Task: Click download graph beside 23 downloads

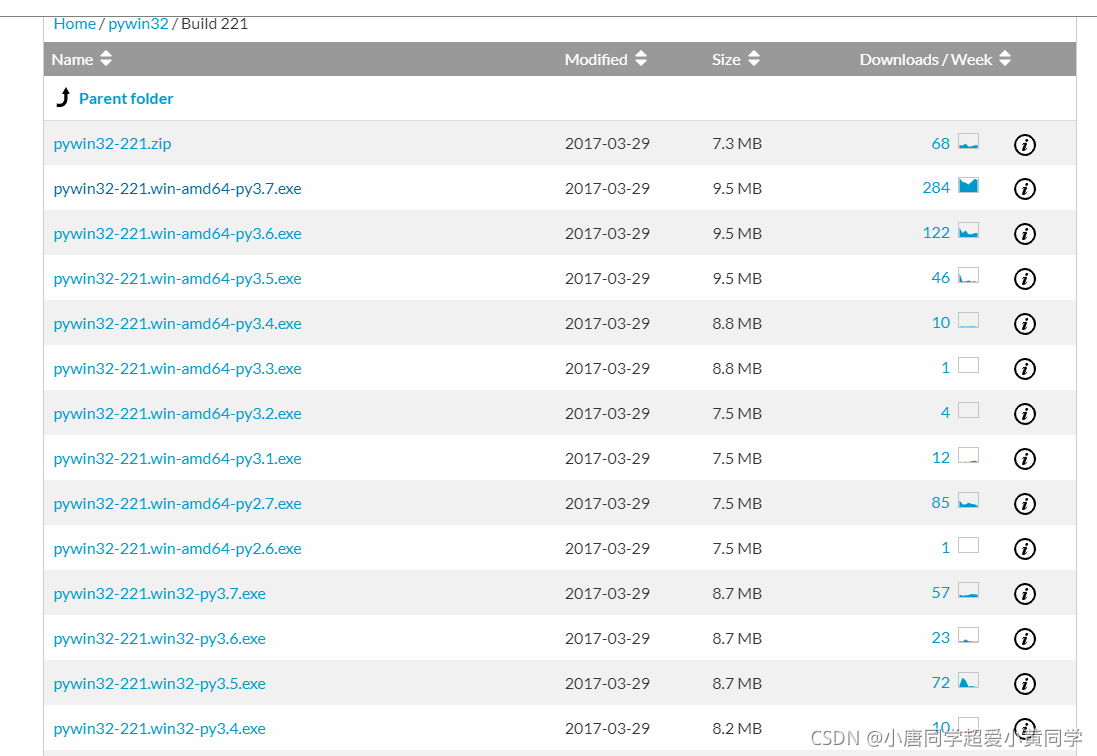Action: [x=968, y=636]
